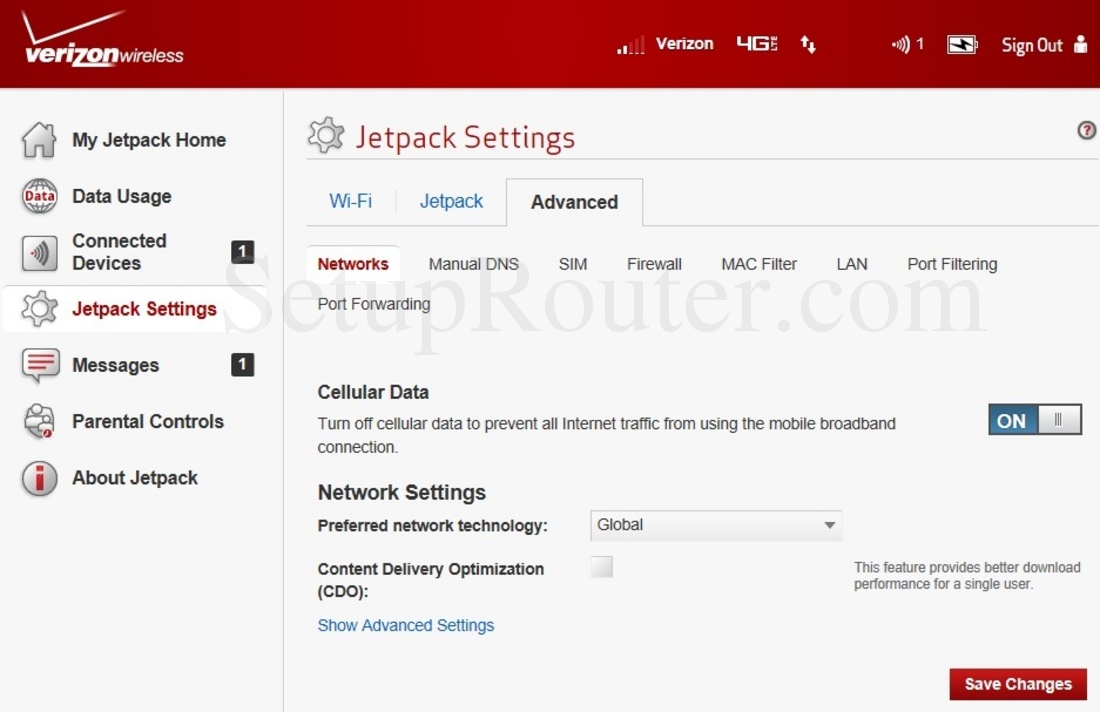Screen dimensions: 1100x712
Task: Open Show Advanced Settings
Action: (406, 625)
